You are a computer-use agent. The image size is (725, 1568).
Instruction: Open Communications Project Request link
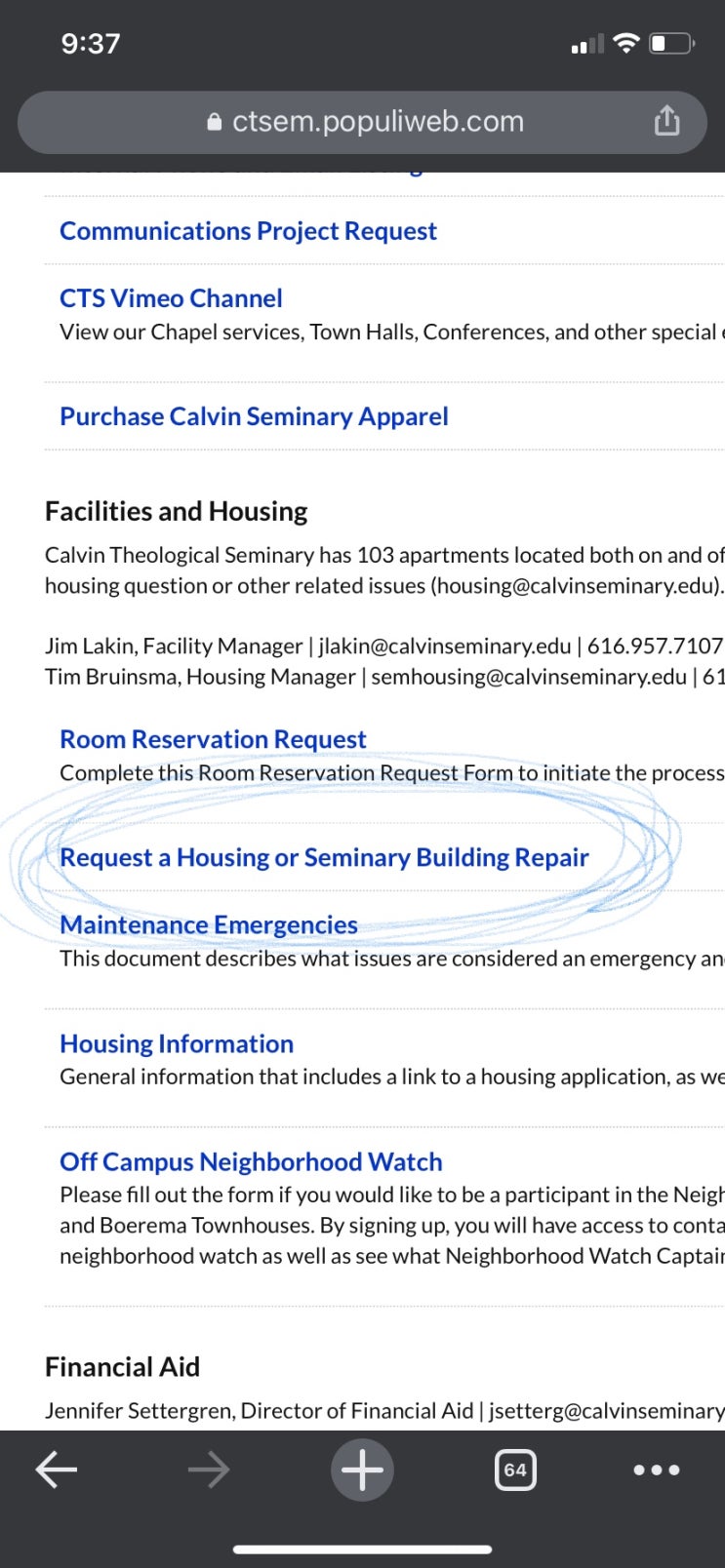pos(248,231)
